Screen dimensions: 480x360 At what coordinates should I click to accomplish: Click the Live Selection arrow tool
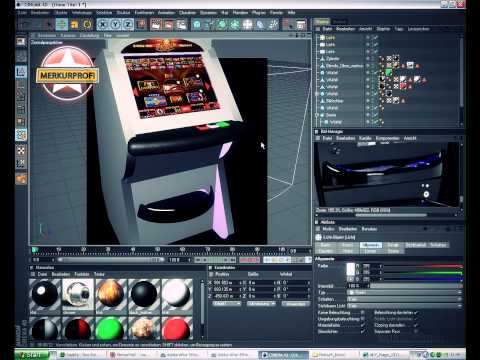(x=49, y=24)
